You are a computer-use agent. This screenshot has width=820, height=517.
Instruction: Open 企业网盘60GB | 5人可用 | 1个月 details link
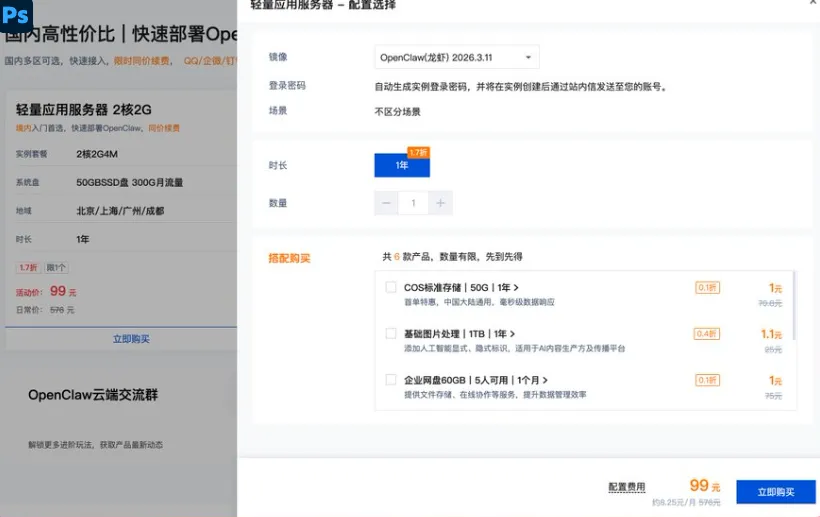click(475, 380)
